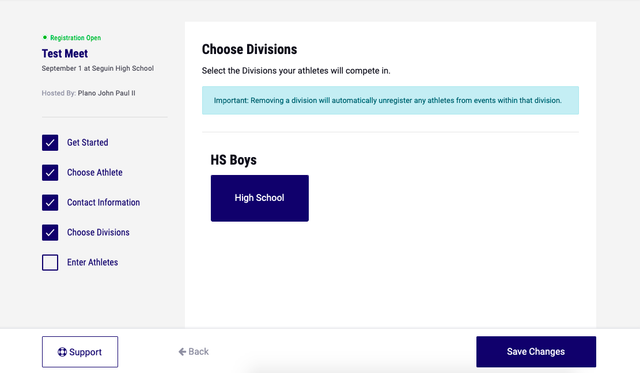Select the High School division tile
Screen dimensions: 640x373
pyautogui.click(x=260, y=198)
